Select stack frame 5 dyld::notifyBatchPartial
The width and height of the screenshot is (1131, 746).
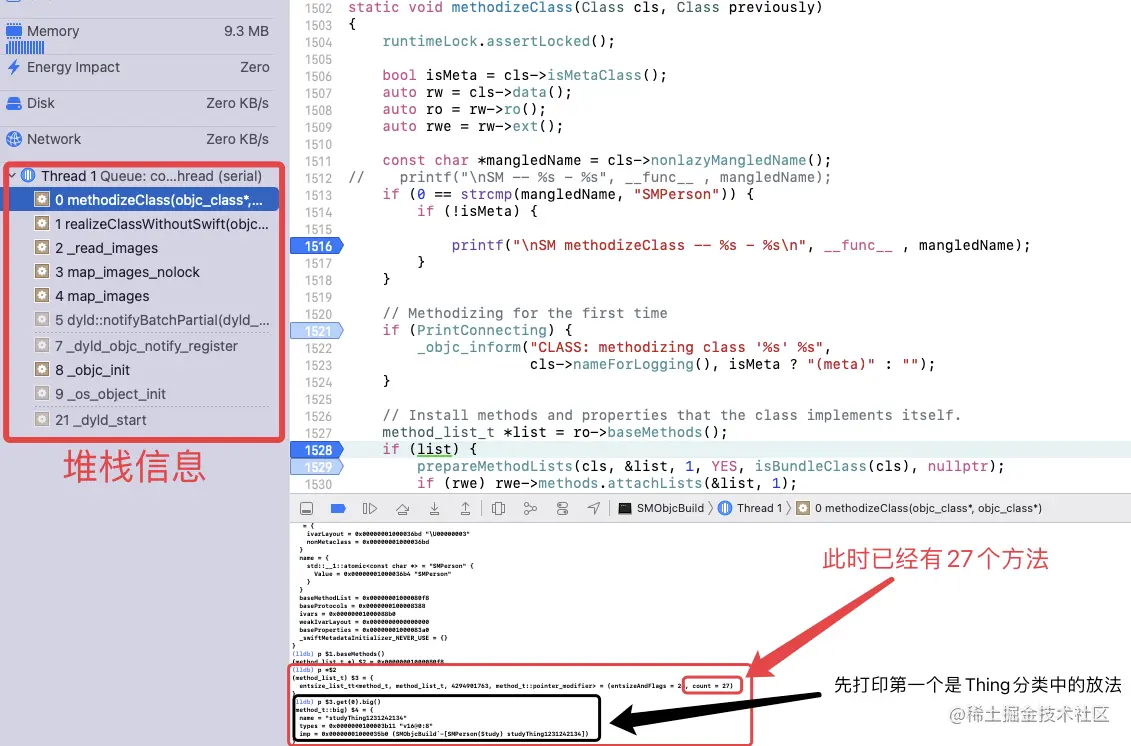point(144,320)
